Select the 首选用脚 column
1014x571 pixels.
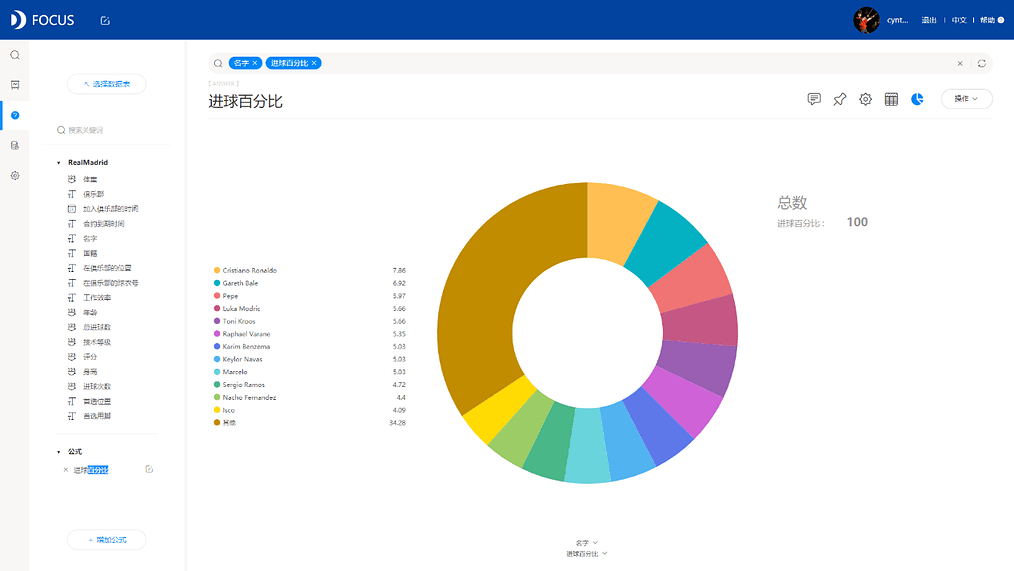click(97, 416)
